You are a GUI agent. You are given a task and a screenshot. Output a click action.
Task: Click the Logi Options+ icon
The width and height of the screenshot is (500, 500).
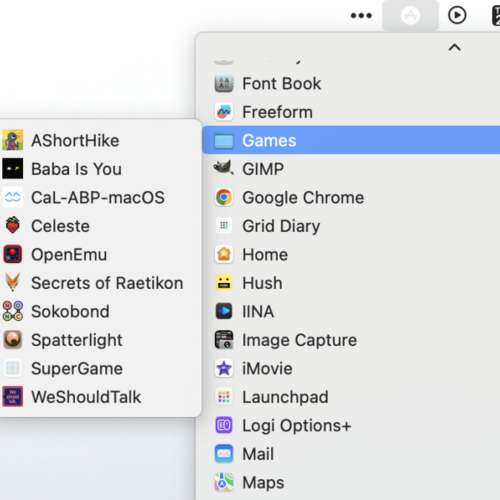[x=224, y=425]
